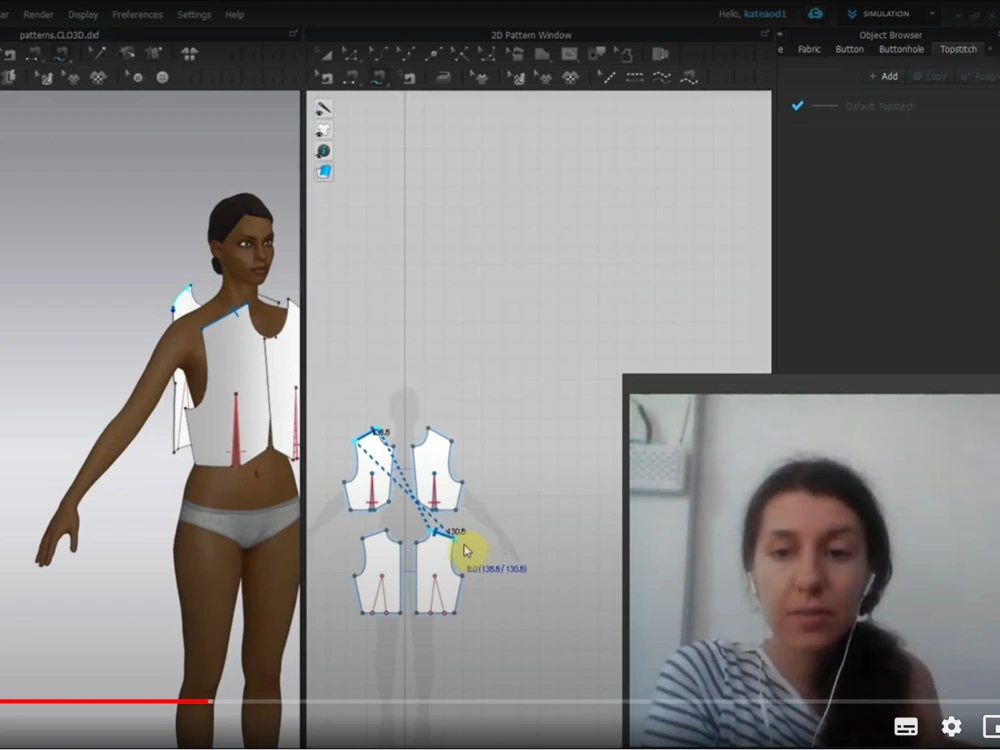Toggle seamline visibility eye icon in 2D window
This screenshot has height=750, width=1000.
pos(323,109)
